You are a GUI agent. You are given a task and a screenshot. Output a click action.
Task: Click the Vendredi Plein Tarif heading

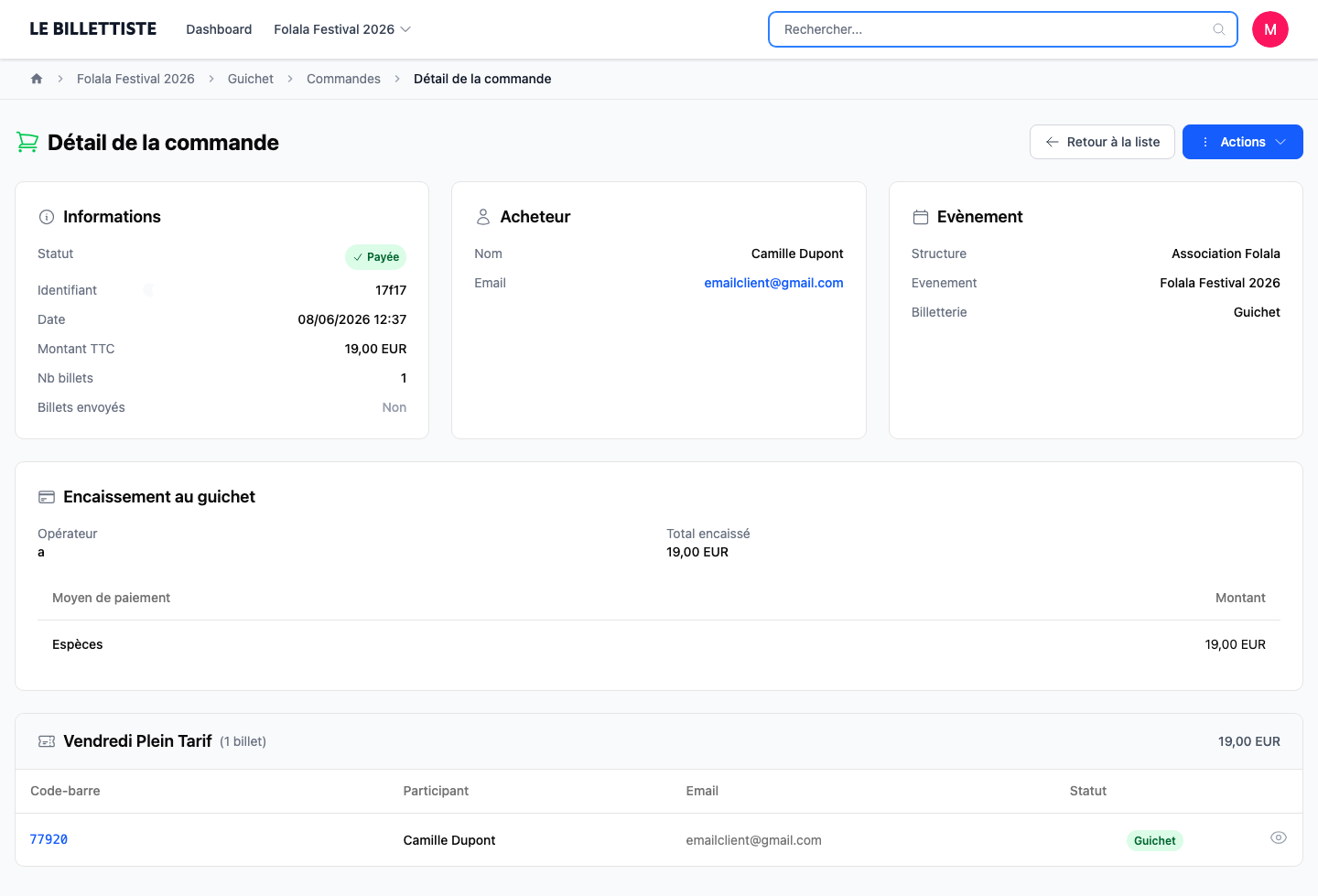(x=137, y=741)
